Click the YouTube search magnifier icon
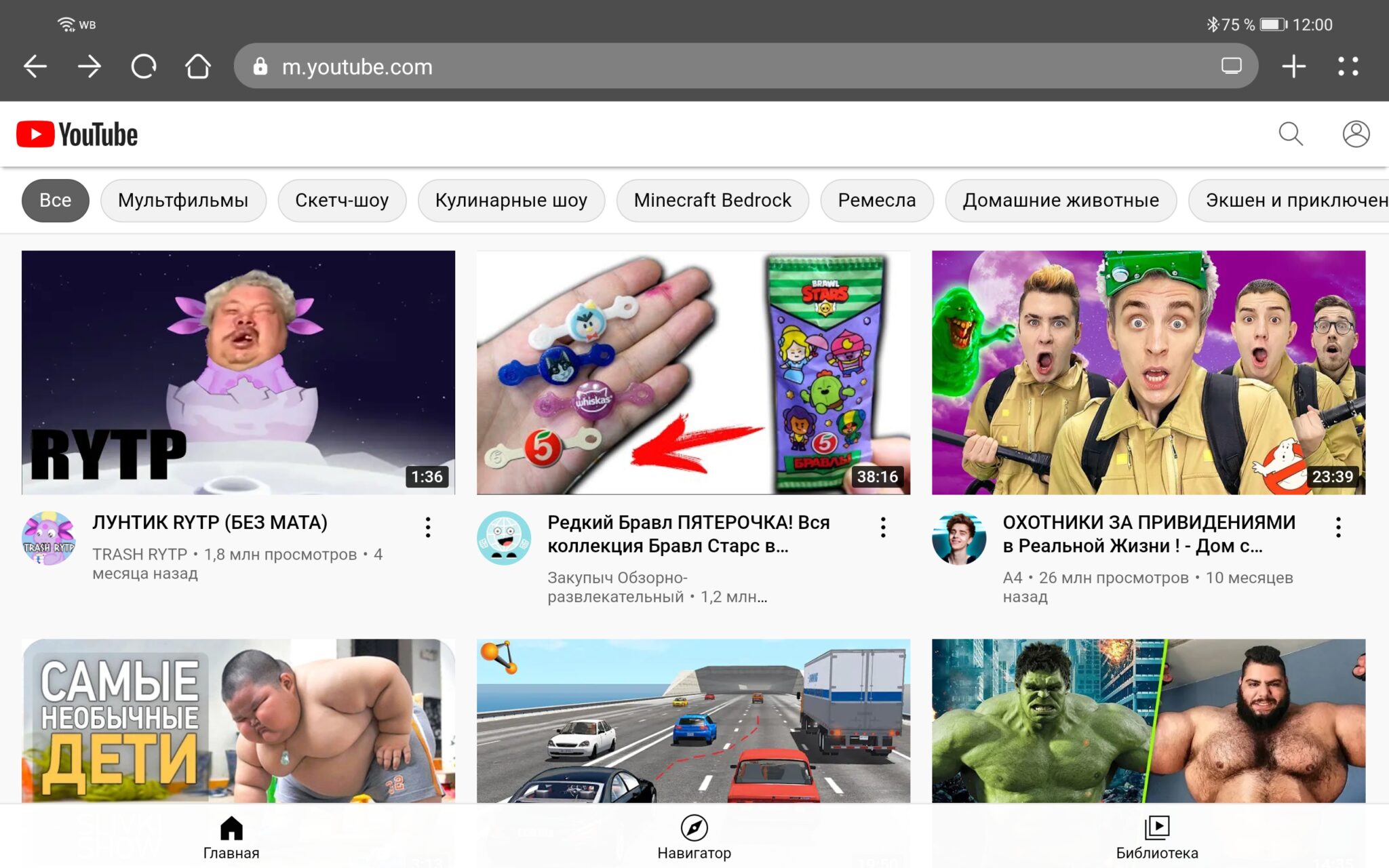 (x=1290, y=134)
